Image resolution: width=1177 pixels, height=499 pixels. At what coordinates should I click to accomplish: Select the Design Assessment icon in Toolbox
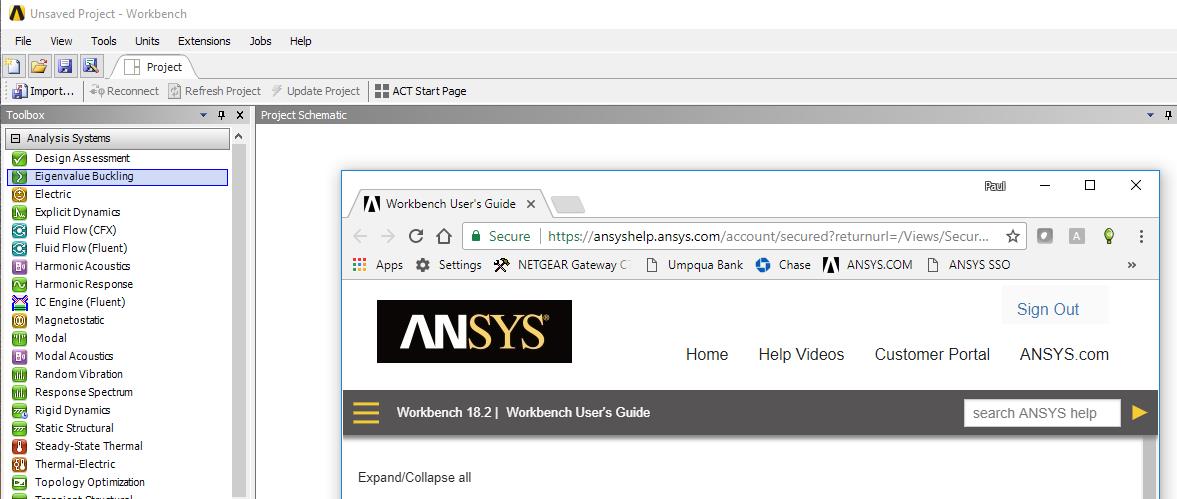[x=20, y=158]
